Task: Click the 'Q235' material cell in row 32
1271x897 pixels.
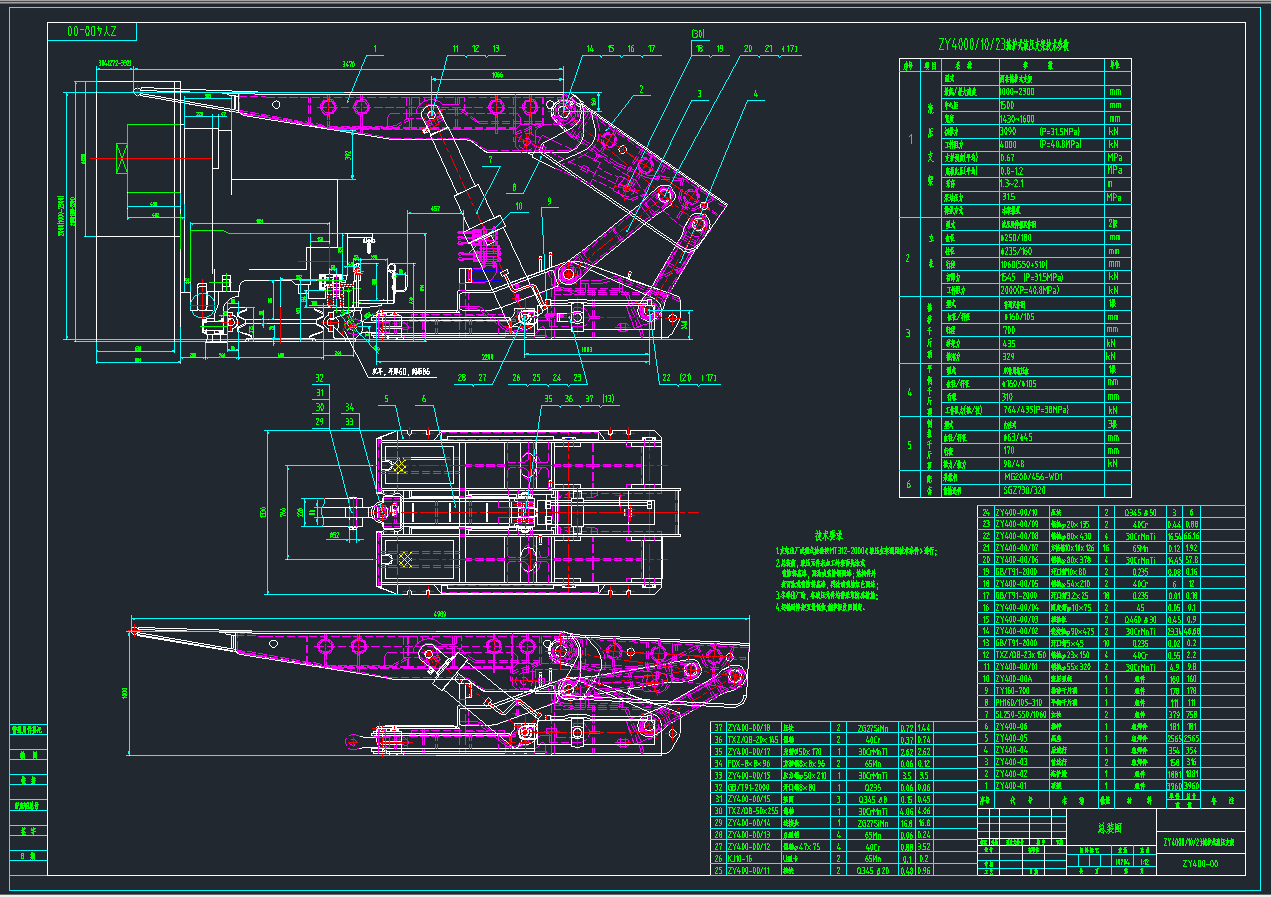Action: 871,787
